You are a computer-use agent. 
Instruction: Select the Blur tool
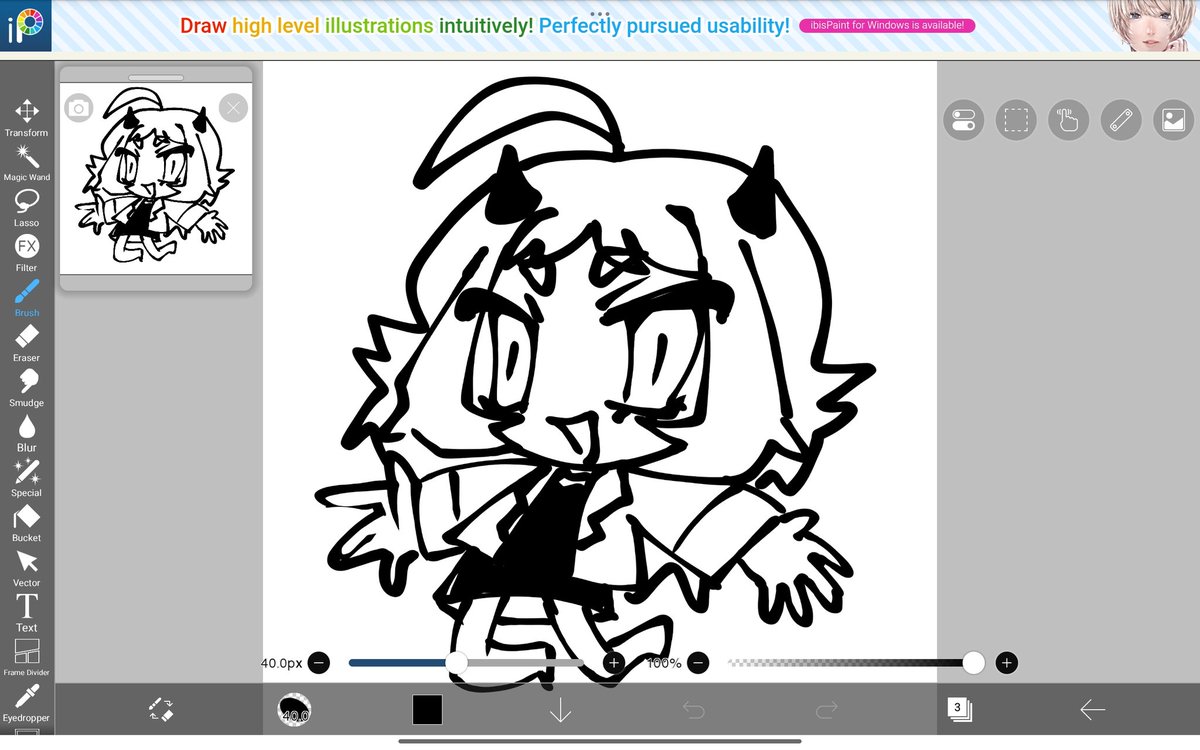(26, 433)
